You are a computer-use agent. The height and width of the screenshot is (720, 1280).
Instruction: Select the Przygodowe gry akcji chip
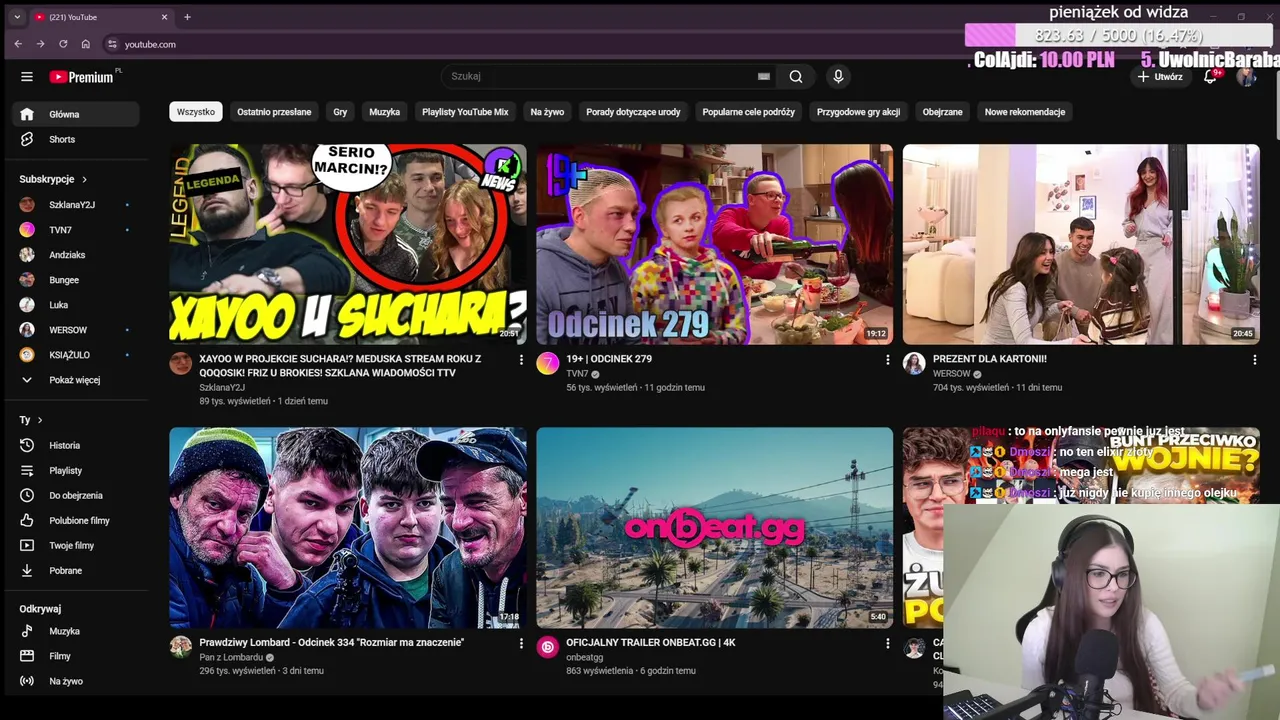tap(858, 112)
